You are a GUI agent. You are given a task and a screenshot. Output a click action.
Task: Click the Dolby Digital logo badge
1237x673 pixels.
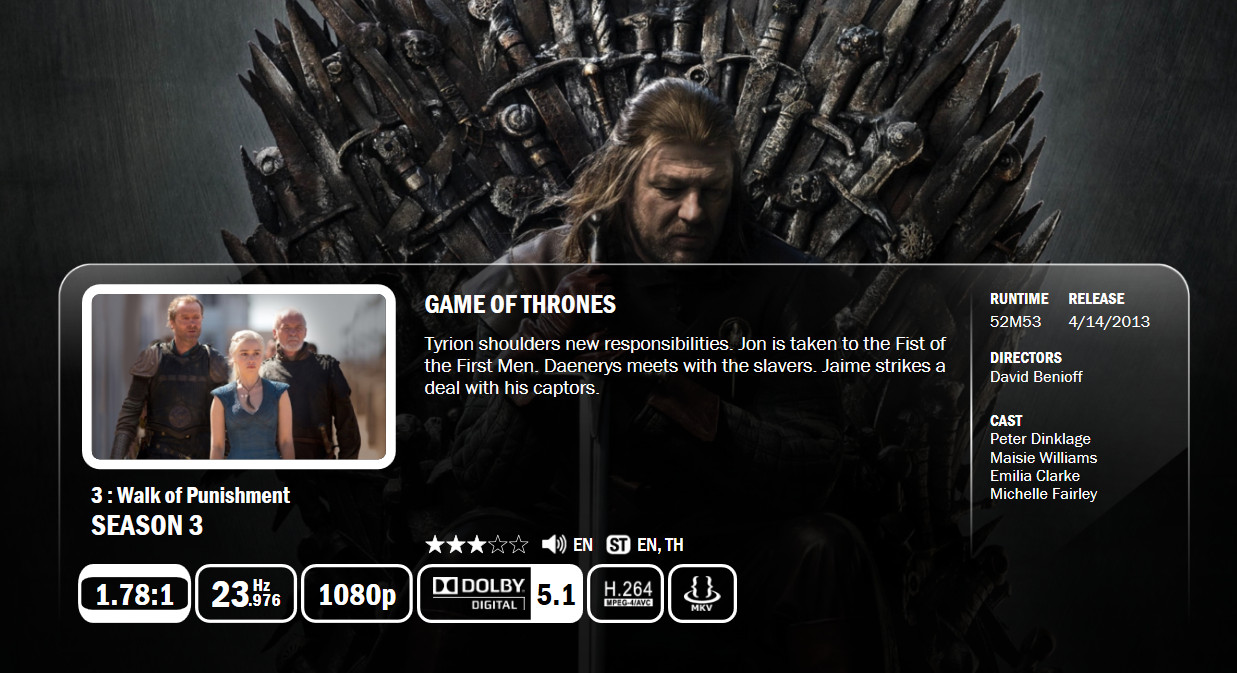475,593
